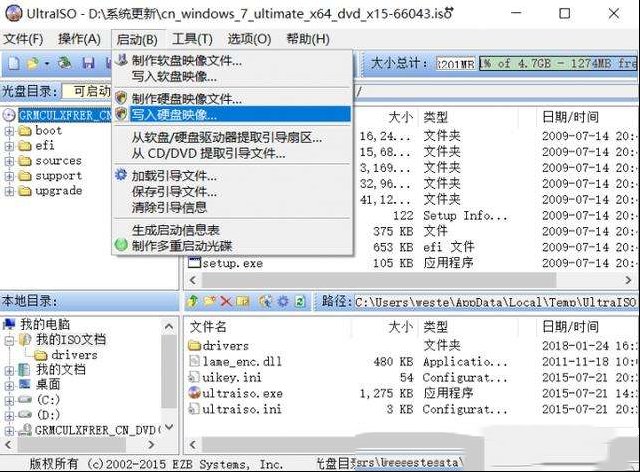The height and width of the screenshot is (472, 640).
Task: Open the 工具(T) menu
Action: pos(192,39)
